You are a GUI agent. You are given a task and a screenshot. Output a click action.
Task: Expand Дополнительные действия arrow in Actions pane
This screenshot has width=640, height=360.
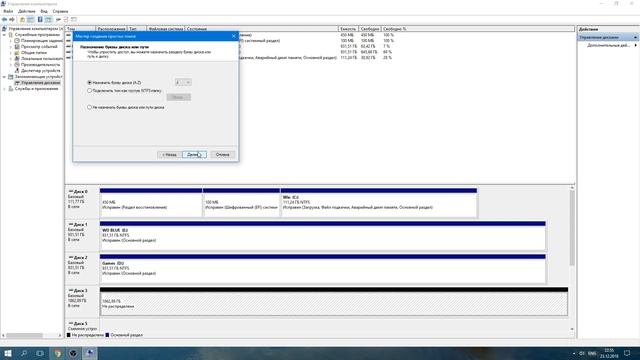[636, 45]
